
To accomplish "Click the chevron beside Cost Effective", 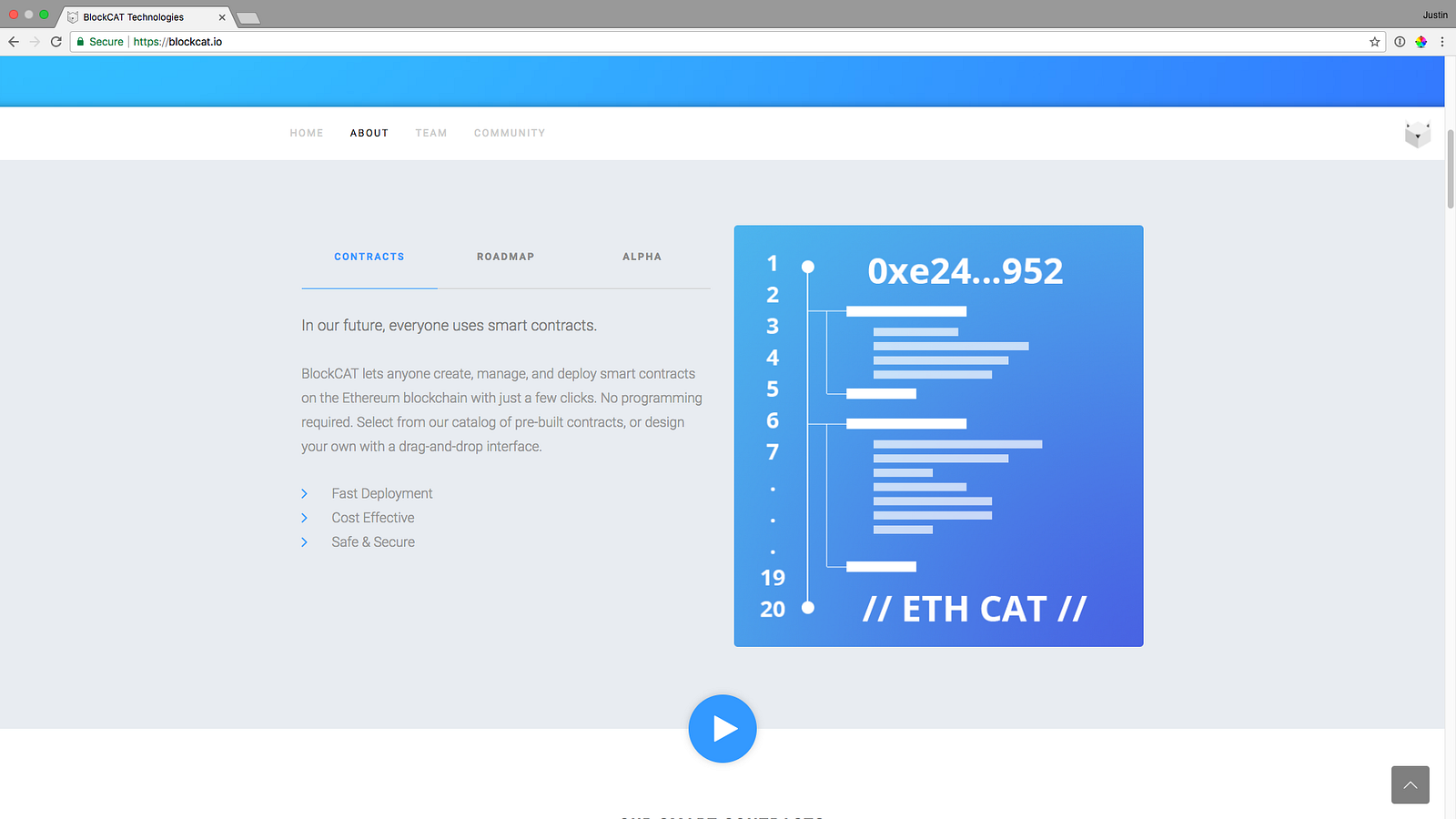I will point(305,518).
